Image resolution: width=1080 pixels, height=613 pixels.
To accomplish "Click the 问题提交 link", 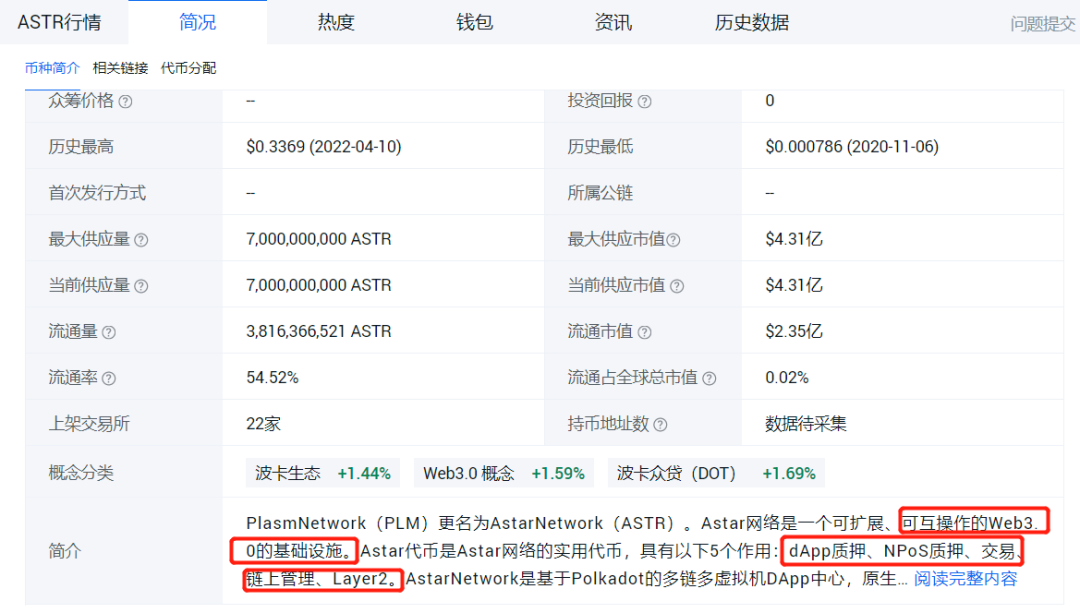I will pyautogui.click(x=1042, y=23).
